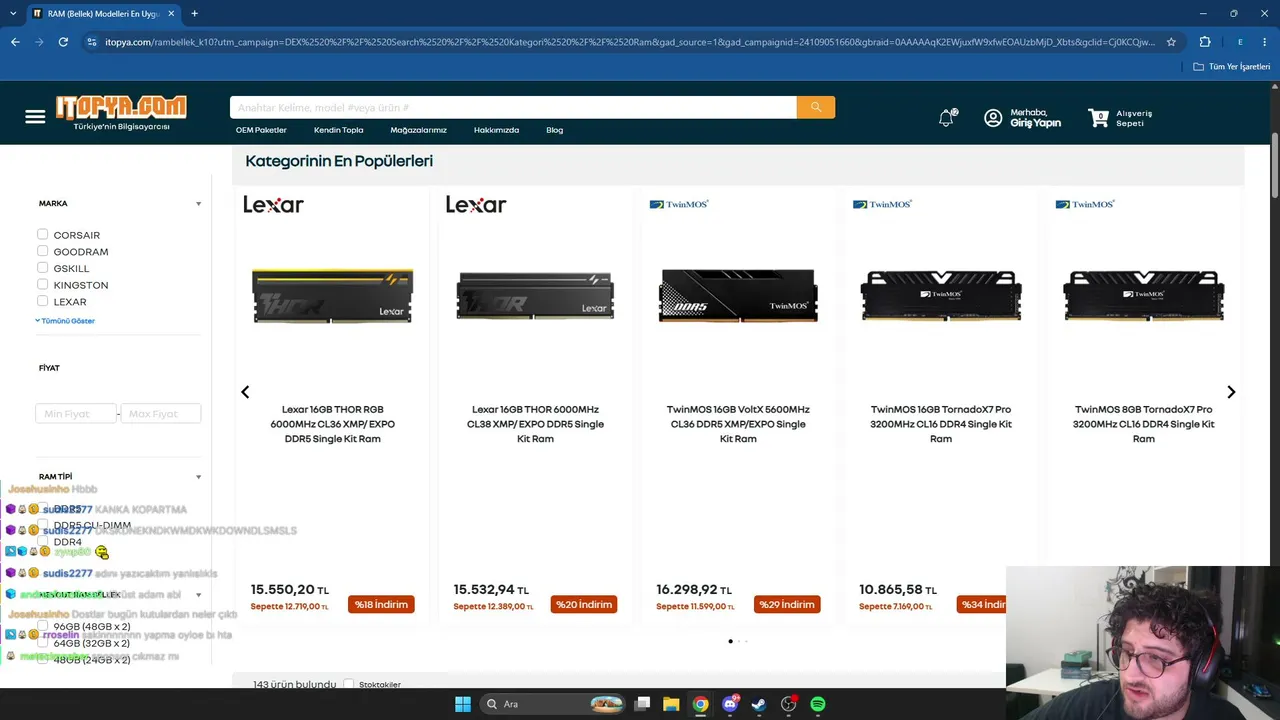Screen dimensions: 1280x720
Task: View site information icon in address bar
Action: [x=92, y=42]
